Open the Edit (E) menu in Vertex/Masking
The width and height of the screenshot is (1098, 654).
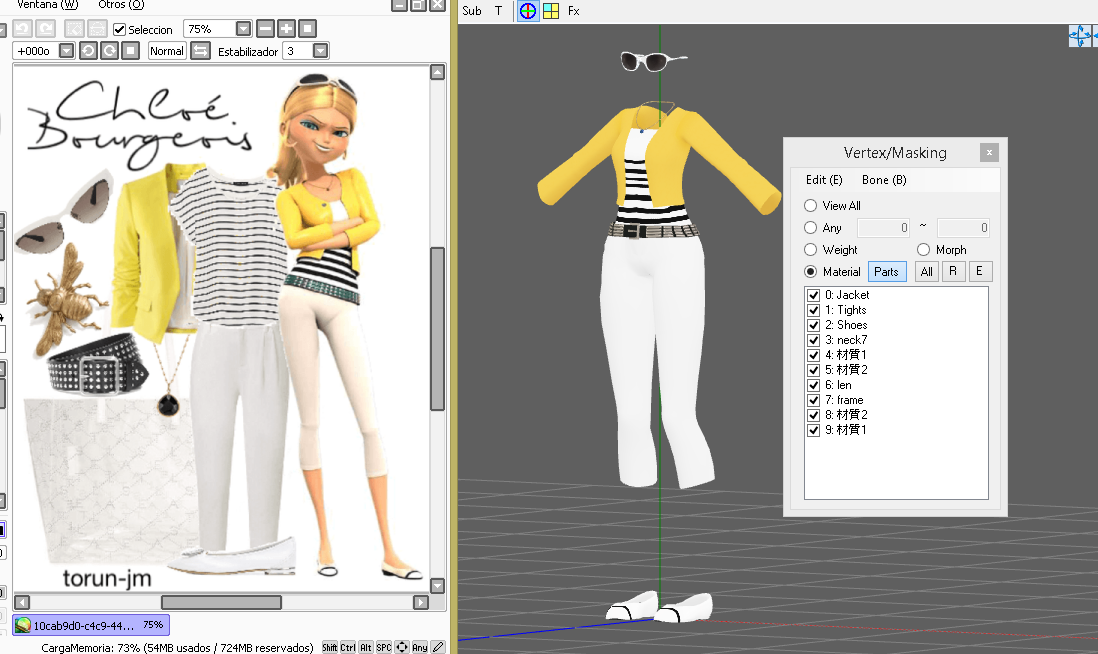[824, 180]
